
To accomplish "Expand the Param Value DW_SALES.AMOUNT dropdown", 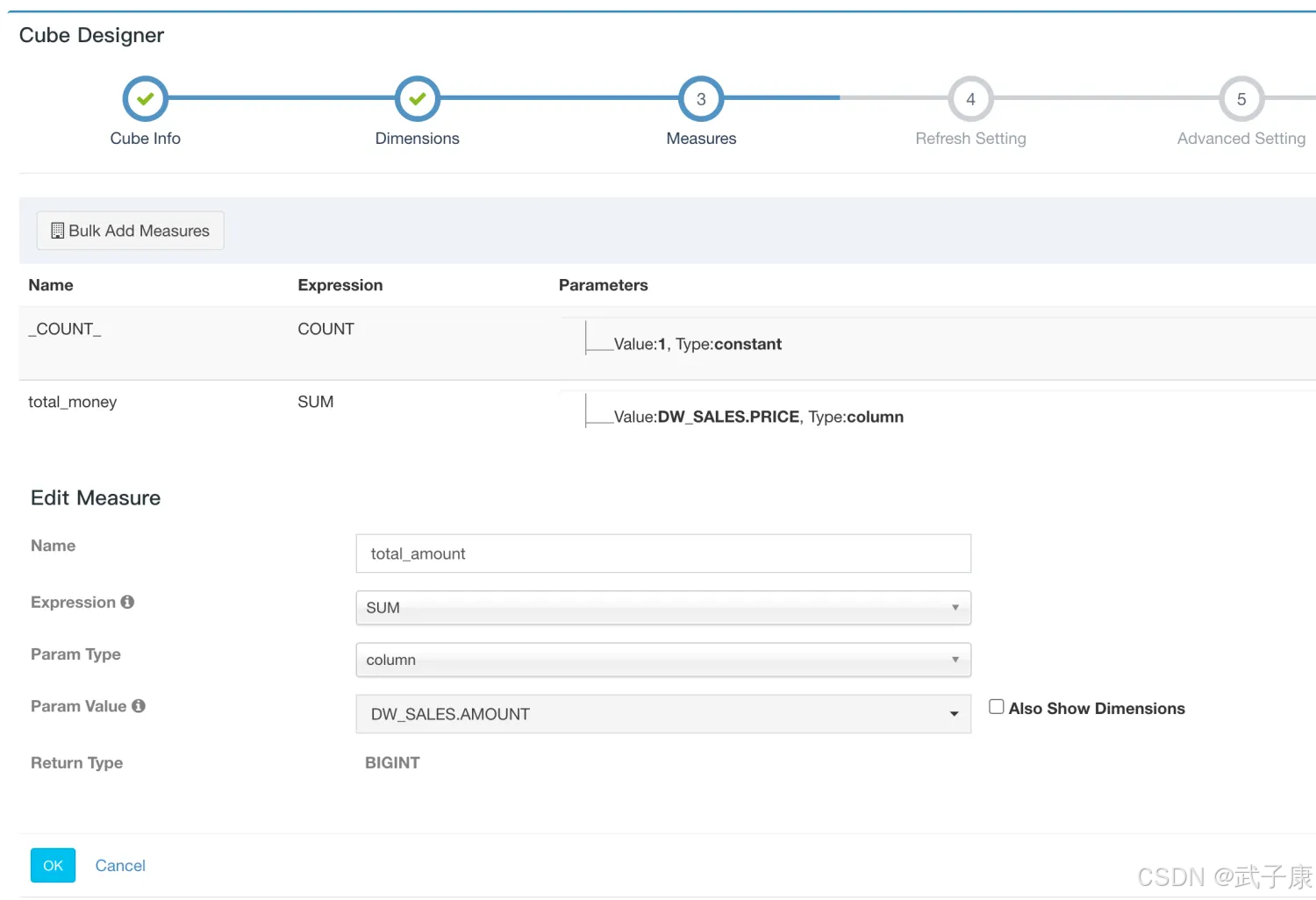I will point(662,714).
